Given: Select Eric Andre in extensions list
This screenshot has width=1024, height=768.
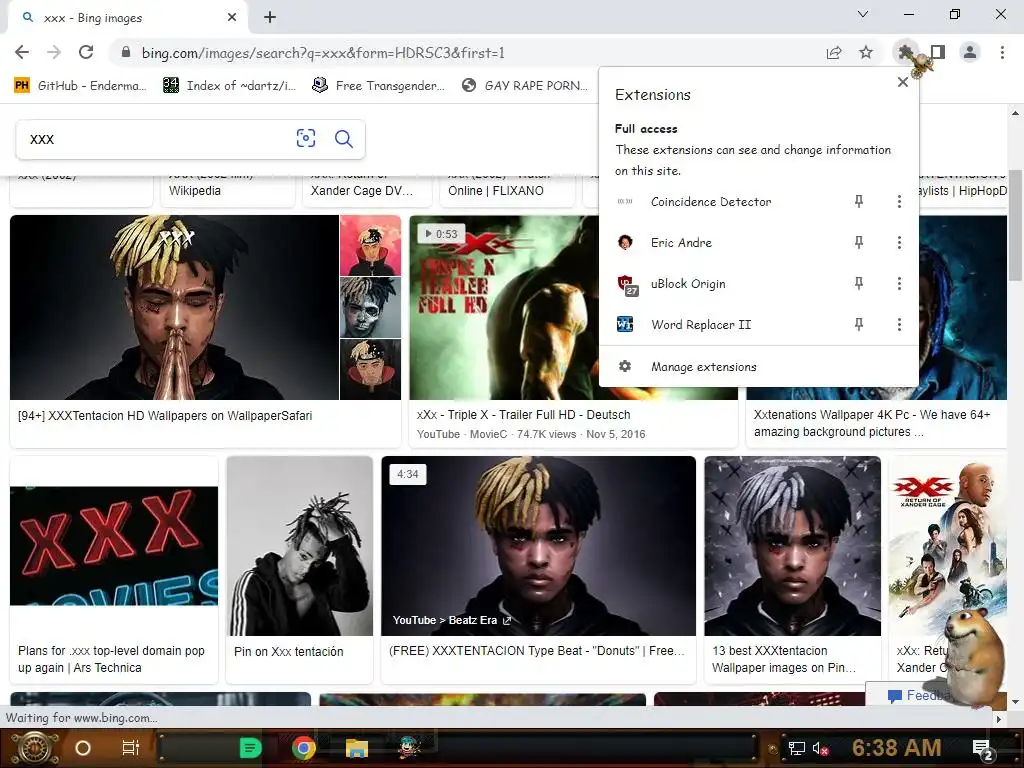Looking at the screenshot, I should 681,242.
